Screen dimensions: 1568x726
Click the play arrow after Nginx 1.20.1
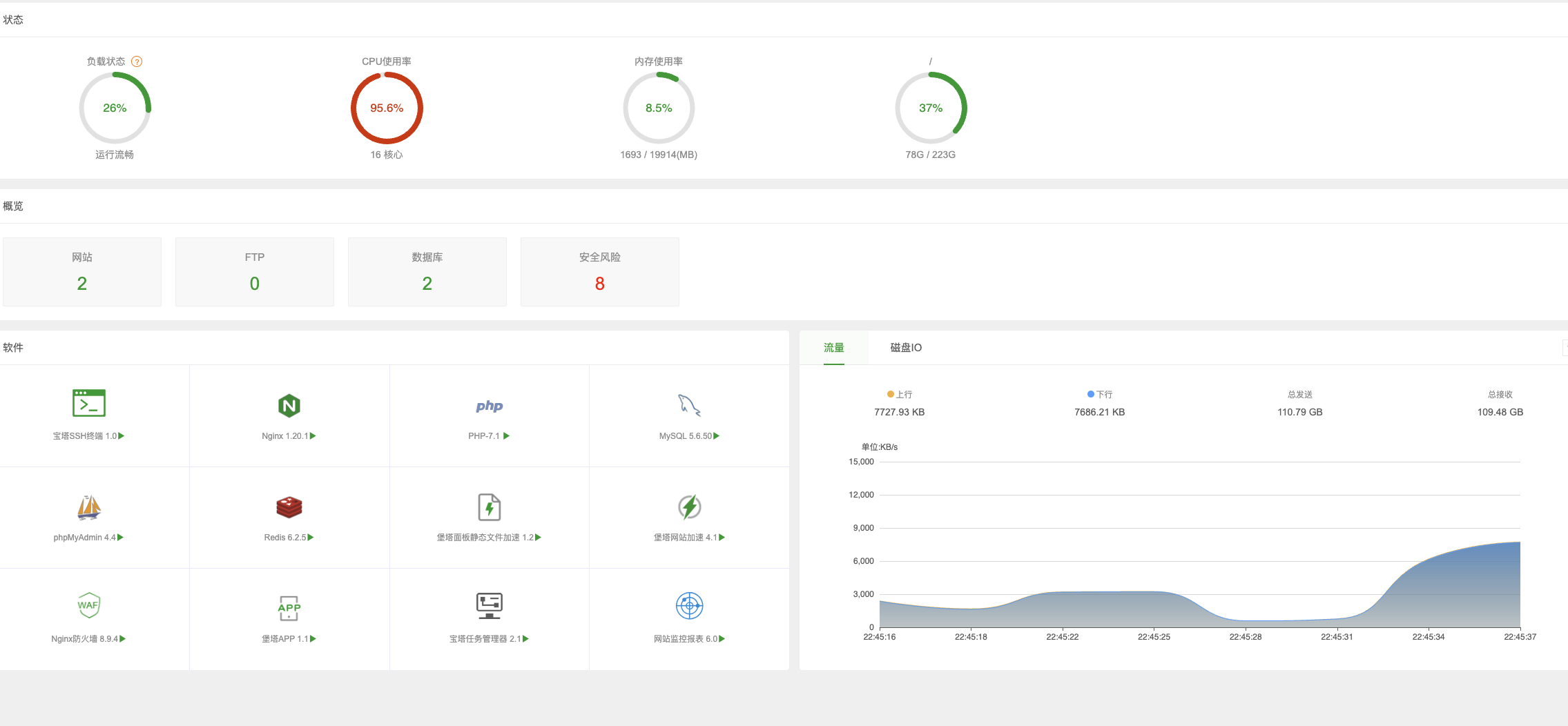[x=313, y=436]
